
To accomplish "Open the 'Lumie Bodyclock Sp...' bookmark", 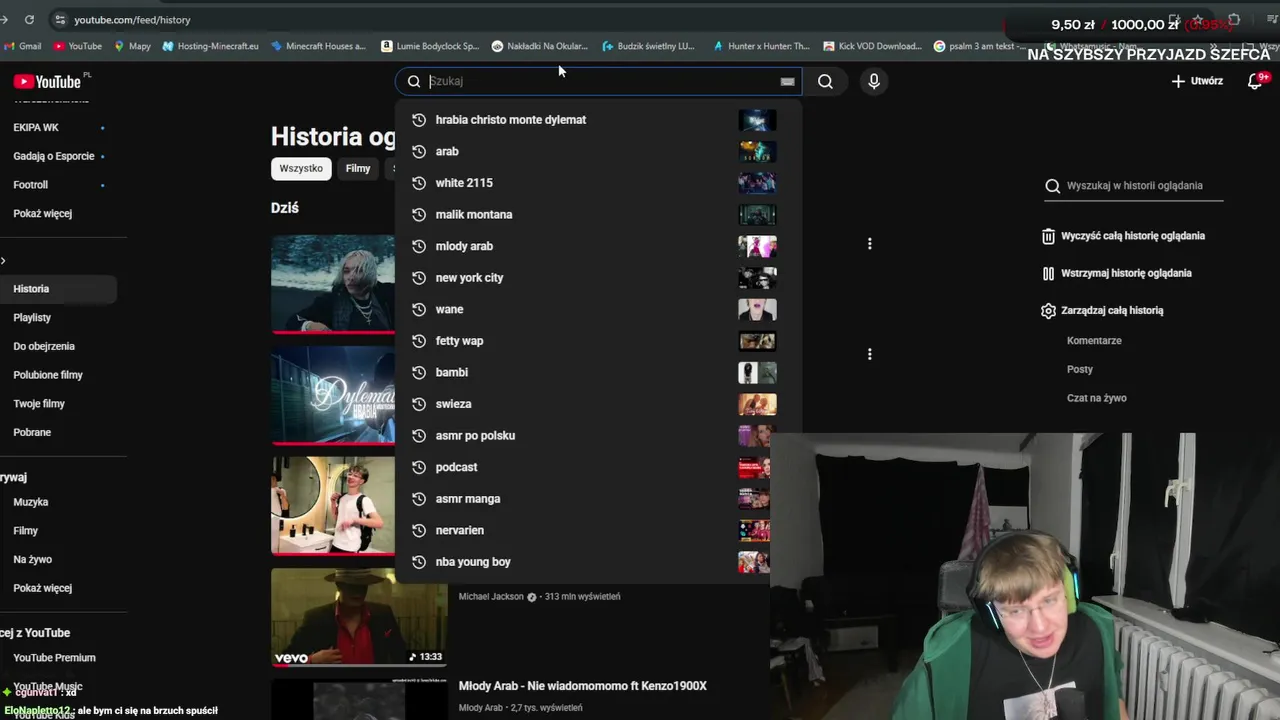I will pyautogui.click(x=430, y=46).
